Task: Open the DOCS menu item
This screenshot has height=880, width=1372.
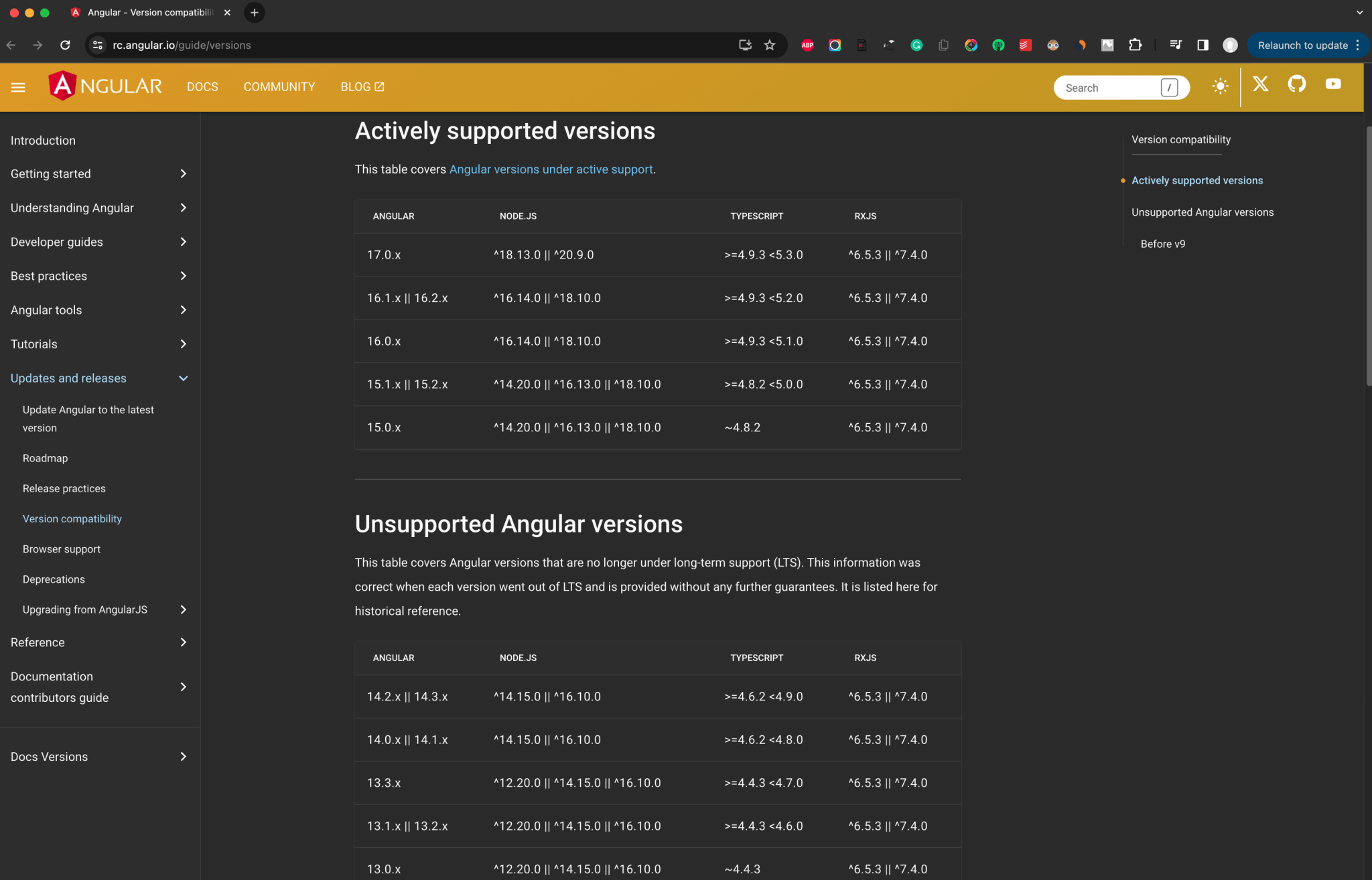Action: [x=202, y=87]
